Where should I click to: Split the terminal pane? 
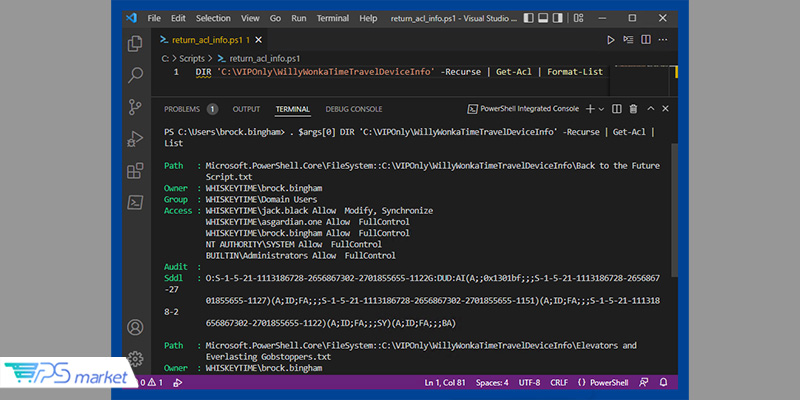[x=618, y=109]
